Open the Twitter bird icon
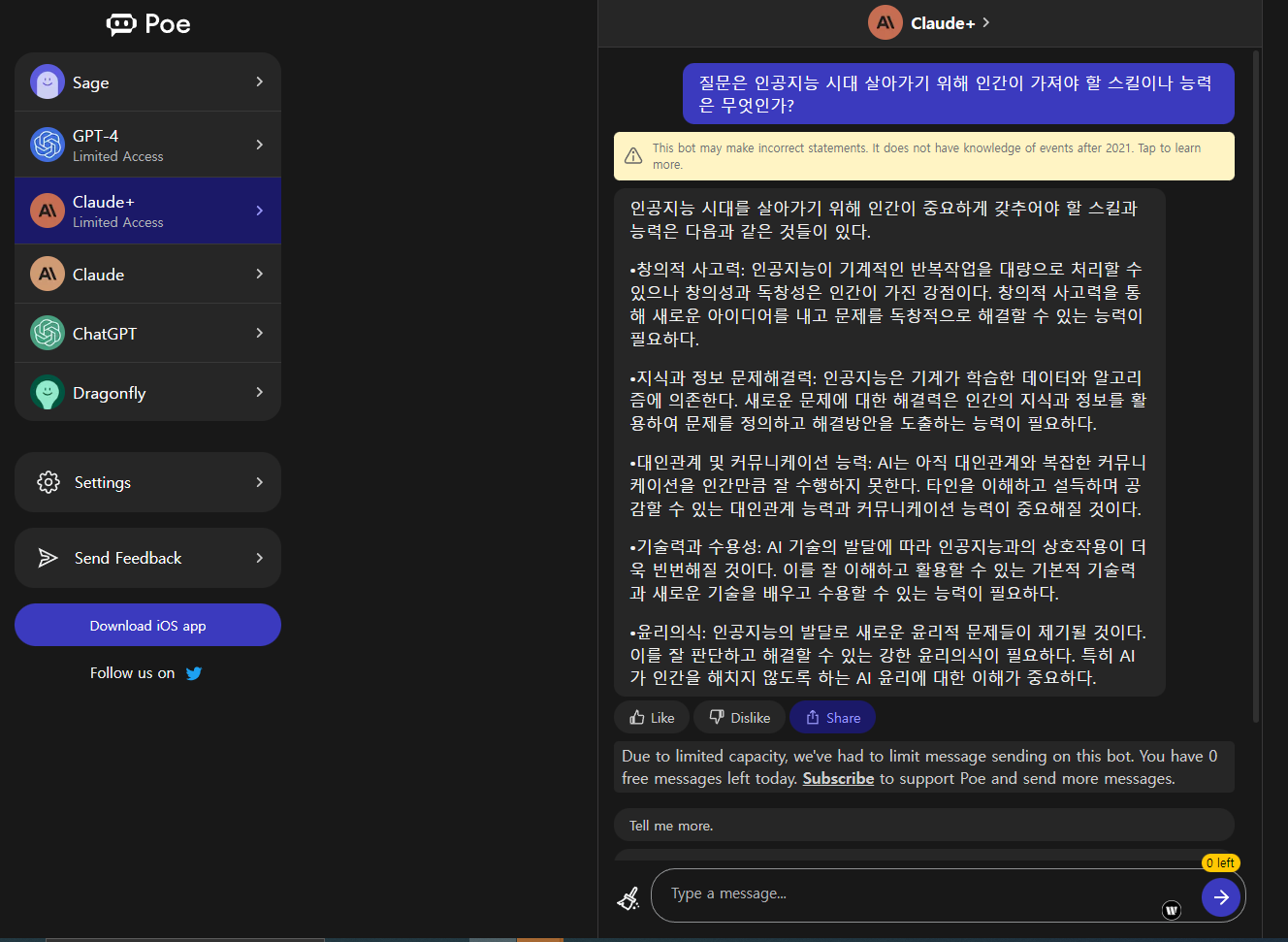The image size is (1288, 942). (x=194, y=673)
